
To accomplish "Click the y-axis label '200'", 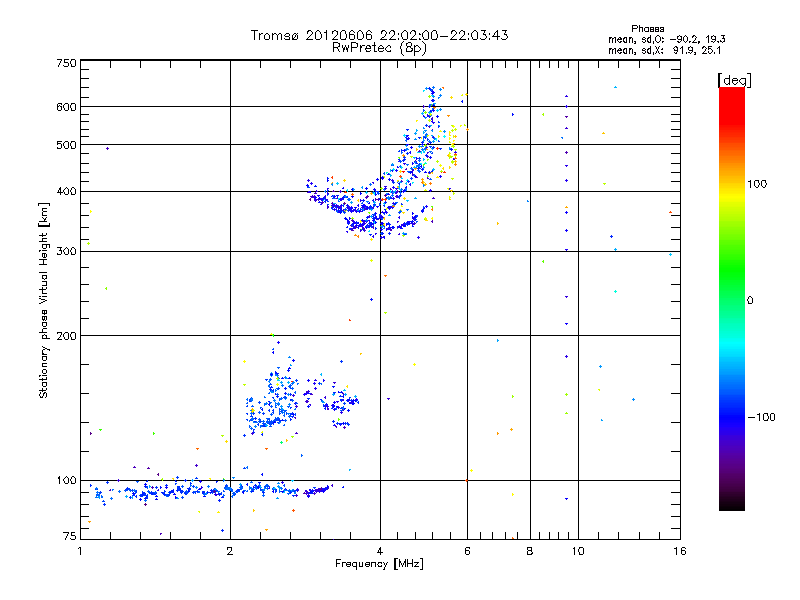I will point(66,336).
